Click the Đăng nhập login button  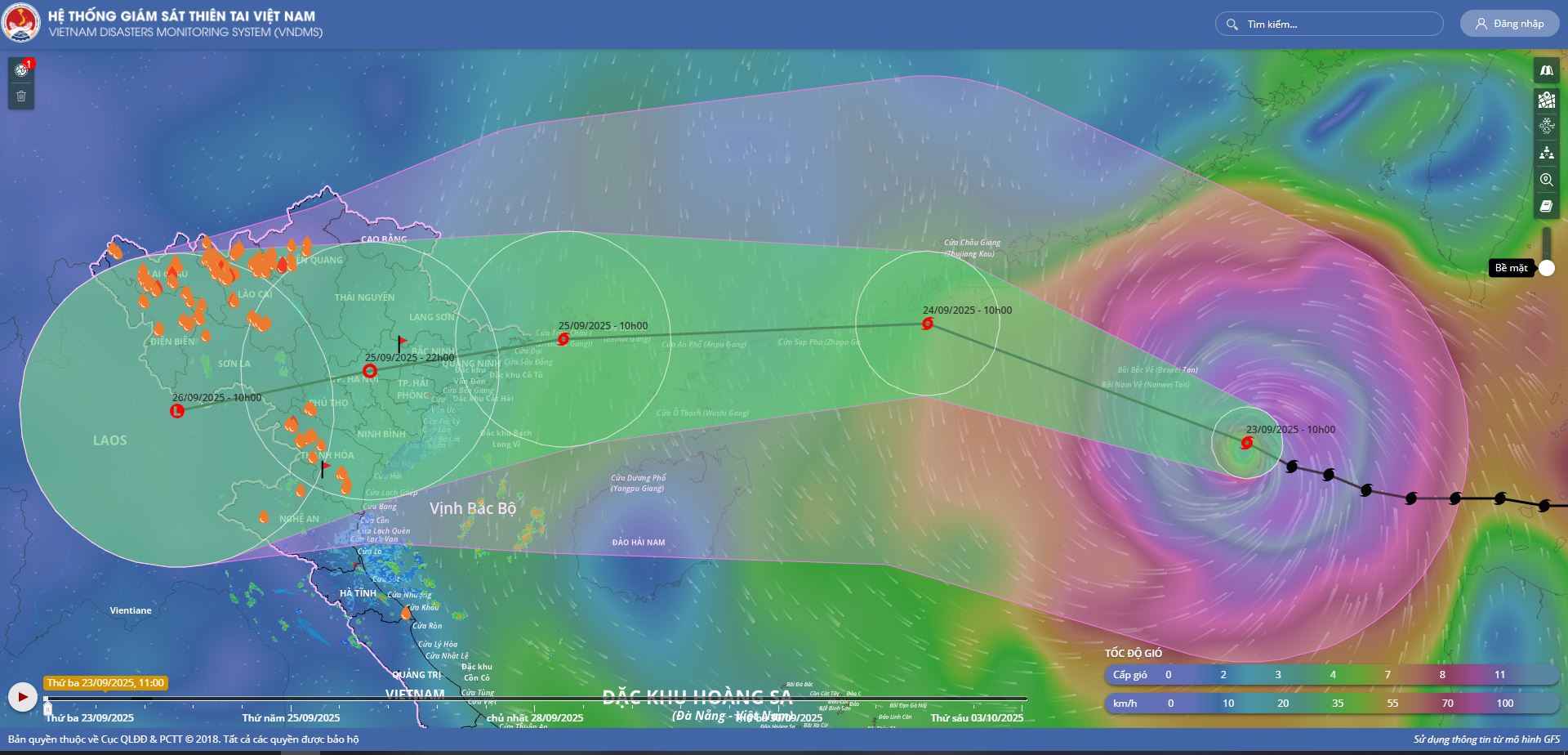click(1509, 24)
